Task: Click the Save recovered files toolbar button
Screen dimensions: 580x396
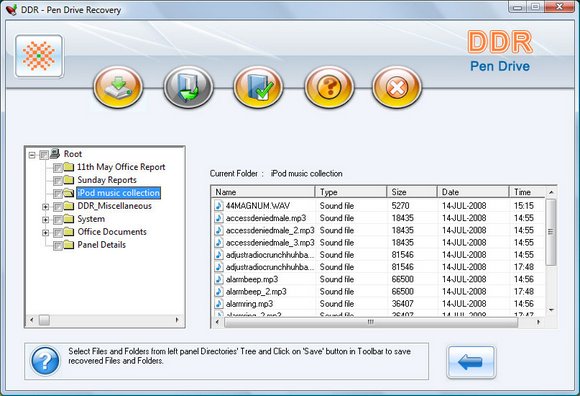Action: coord(188,87)
